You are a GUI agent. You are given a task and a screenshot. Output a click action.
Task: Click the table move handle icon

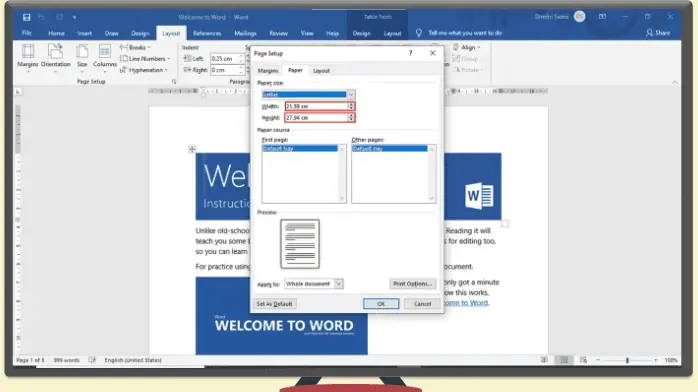click(x=192, y=149)
